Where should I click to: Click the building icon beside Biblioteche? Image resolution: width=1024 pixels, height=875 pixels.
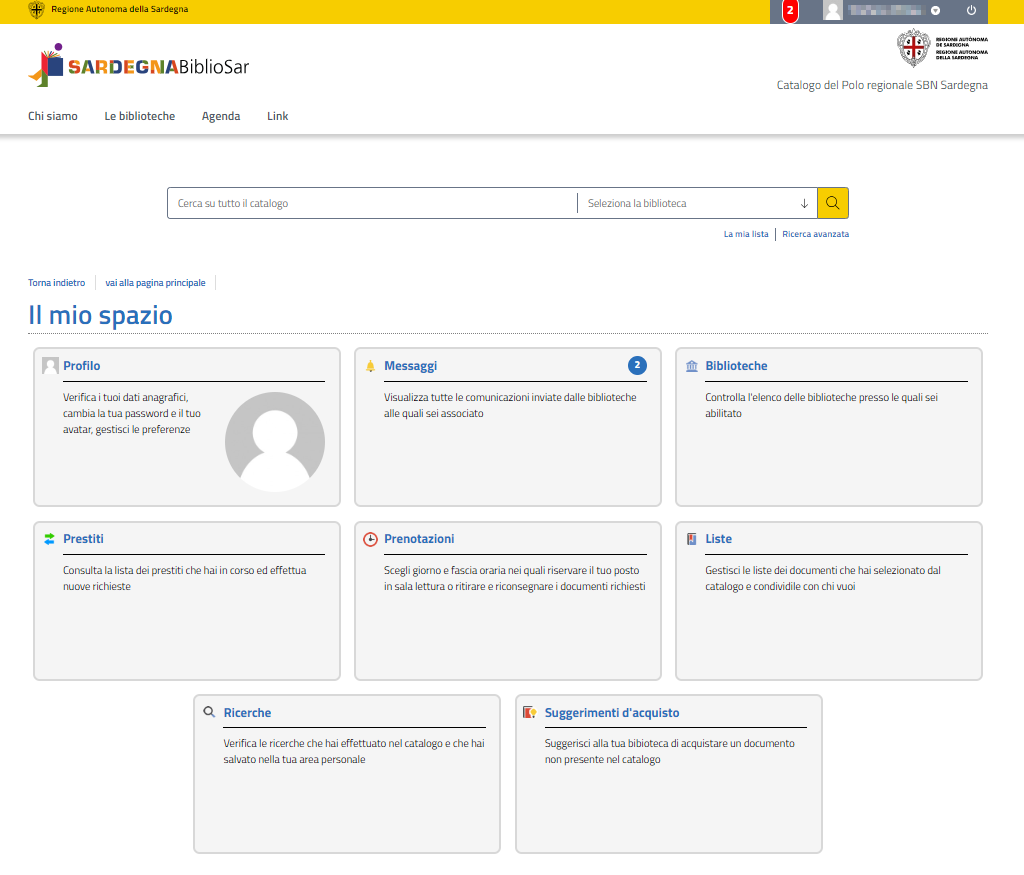(x=692, y=366)
